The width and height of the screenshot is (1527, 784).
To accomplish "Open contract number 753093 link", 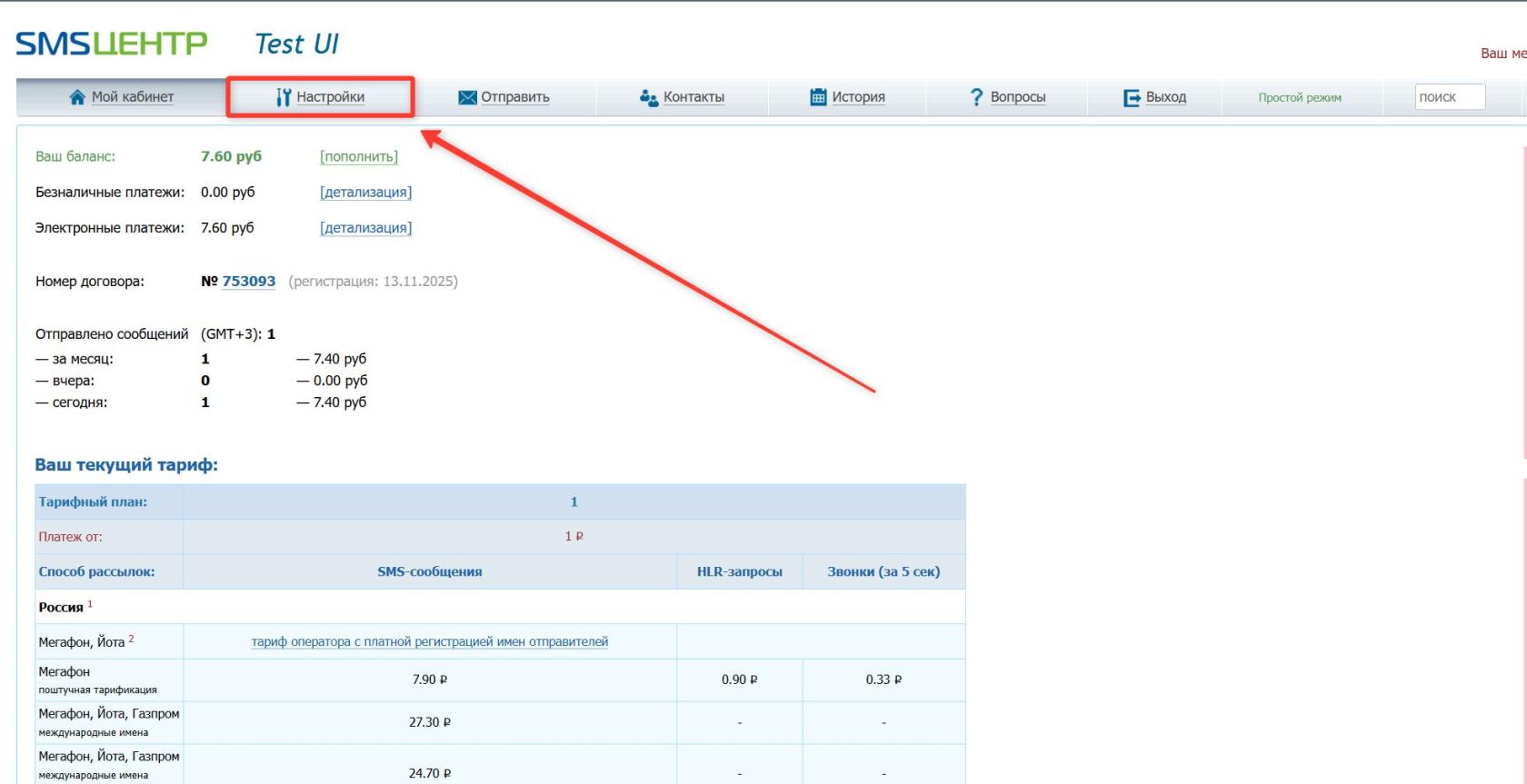I will pyautogui.click(x=248, y=282).
